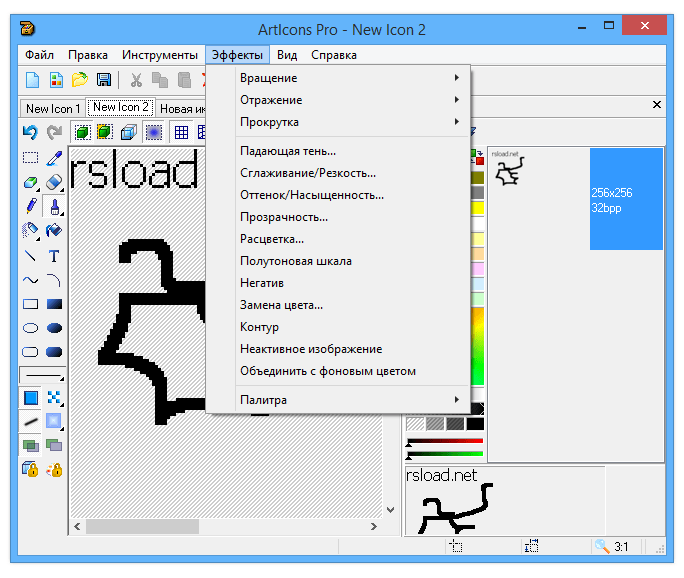Select the blue Color Eraser tool
The image size is (684, 578).
(x=54, y=182)
